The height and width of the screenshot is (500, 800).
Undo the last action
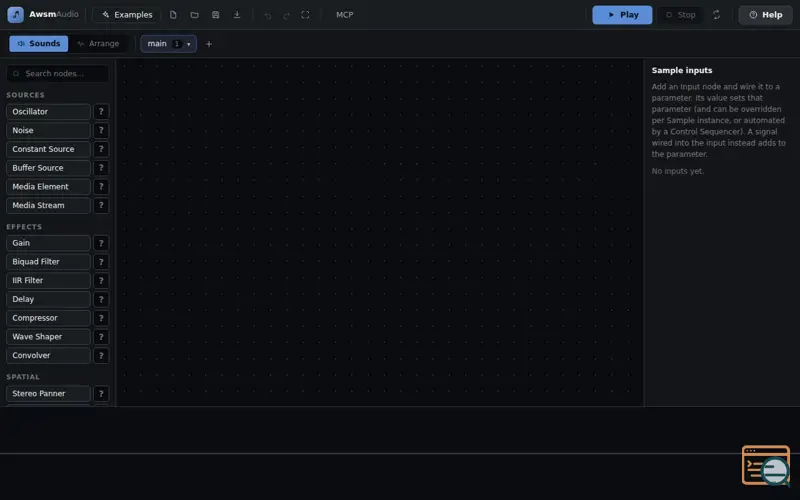tap(267, 15)
